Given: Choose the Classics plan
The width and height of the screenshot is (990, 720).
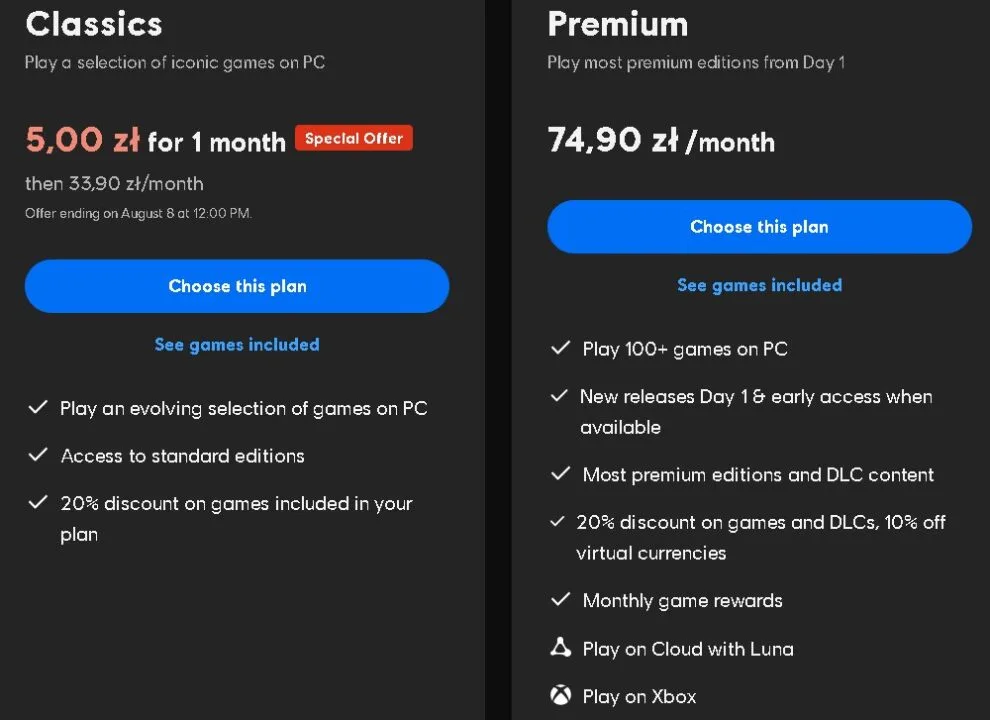Looking at the screenshot, I should pos(237,286).
